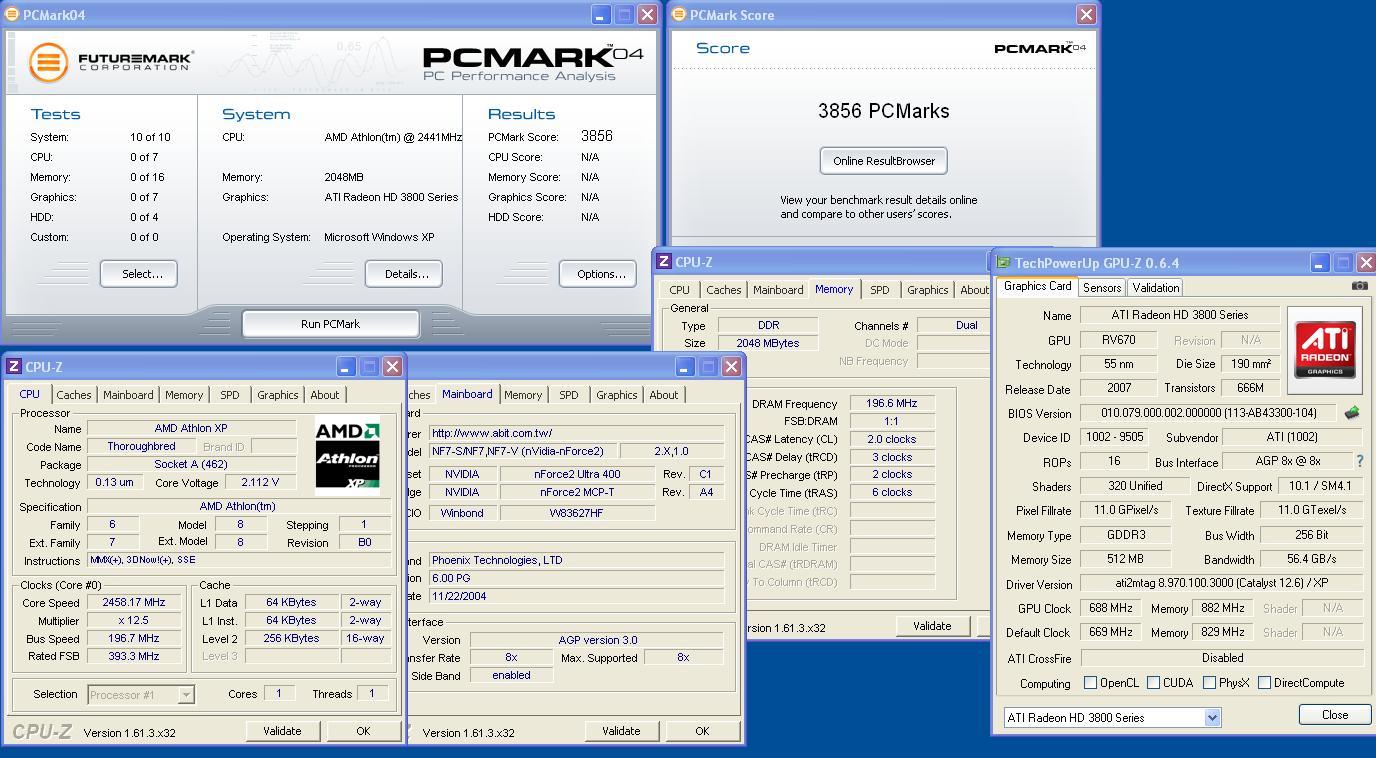Viewport: 1376px width, 758px height.
Task: Click the PCMark Score window title icon
Action: [x=679, y=15]
